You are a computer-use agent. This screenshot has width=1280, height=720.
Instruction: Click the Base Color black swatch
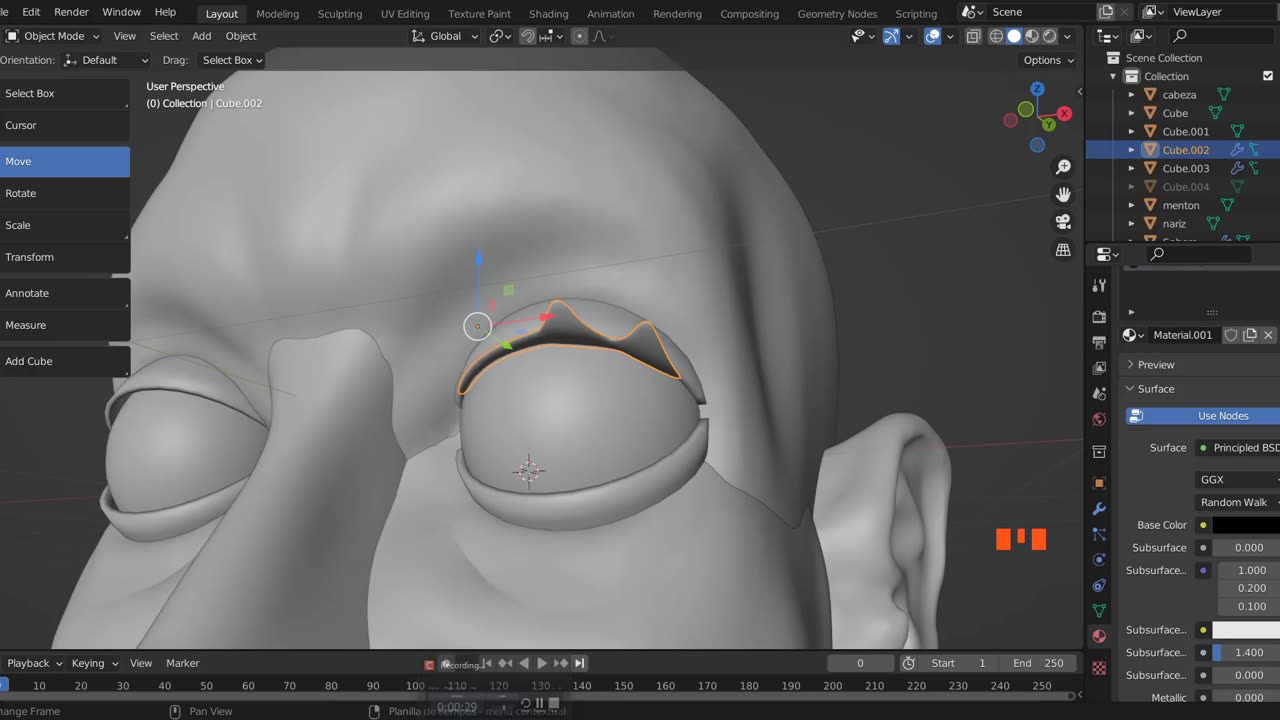click(x=1245, y=525)
